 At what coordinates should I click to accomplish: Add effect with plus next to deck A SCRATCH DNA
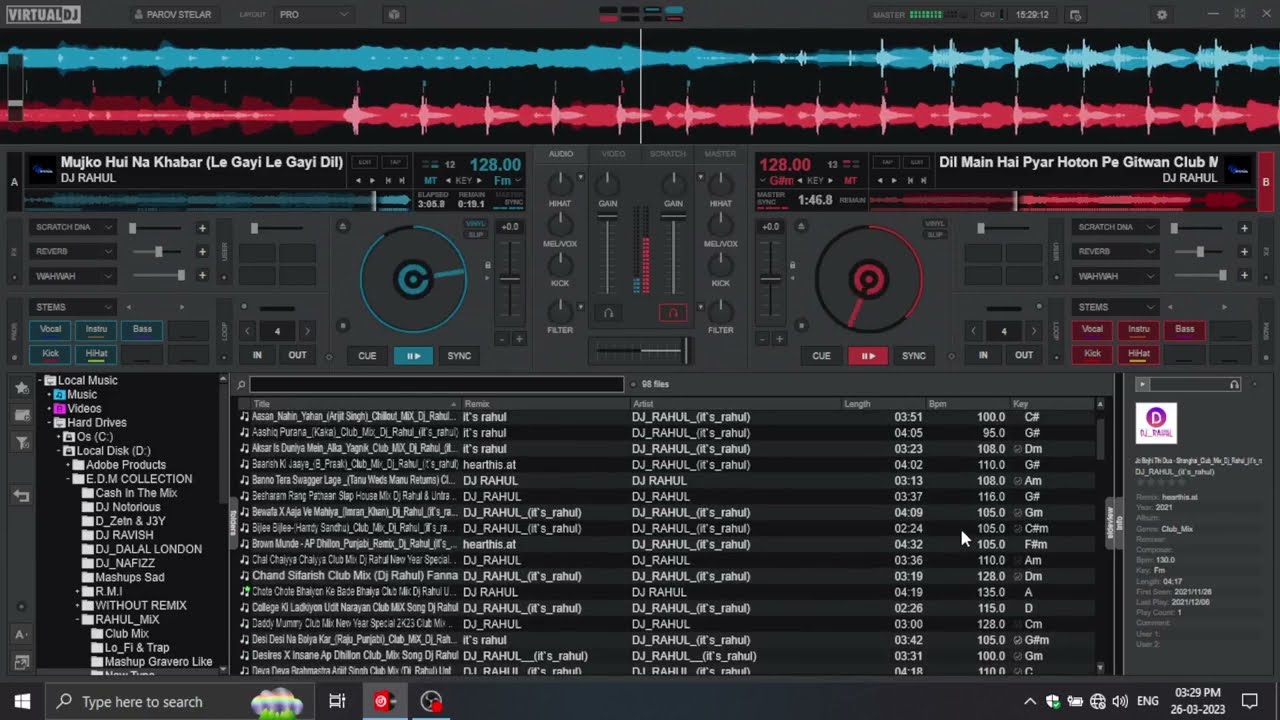(x=202, y=228)
